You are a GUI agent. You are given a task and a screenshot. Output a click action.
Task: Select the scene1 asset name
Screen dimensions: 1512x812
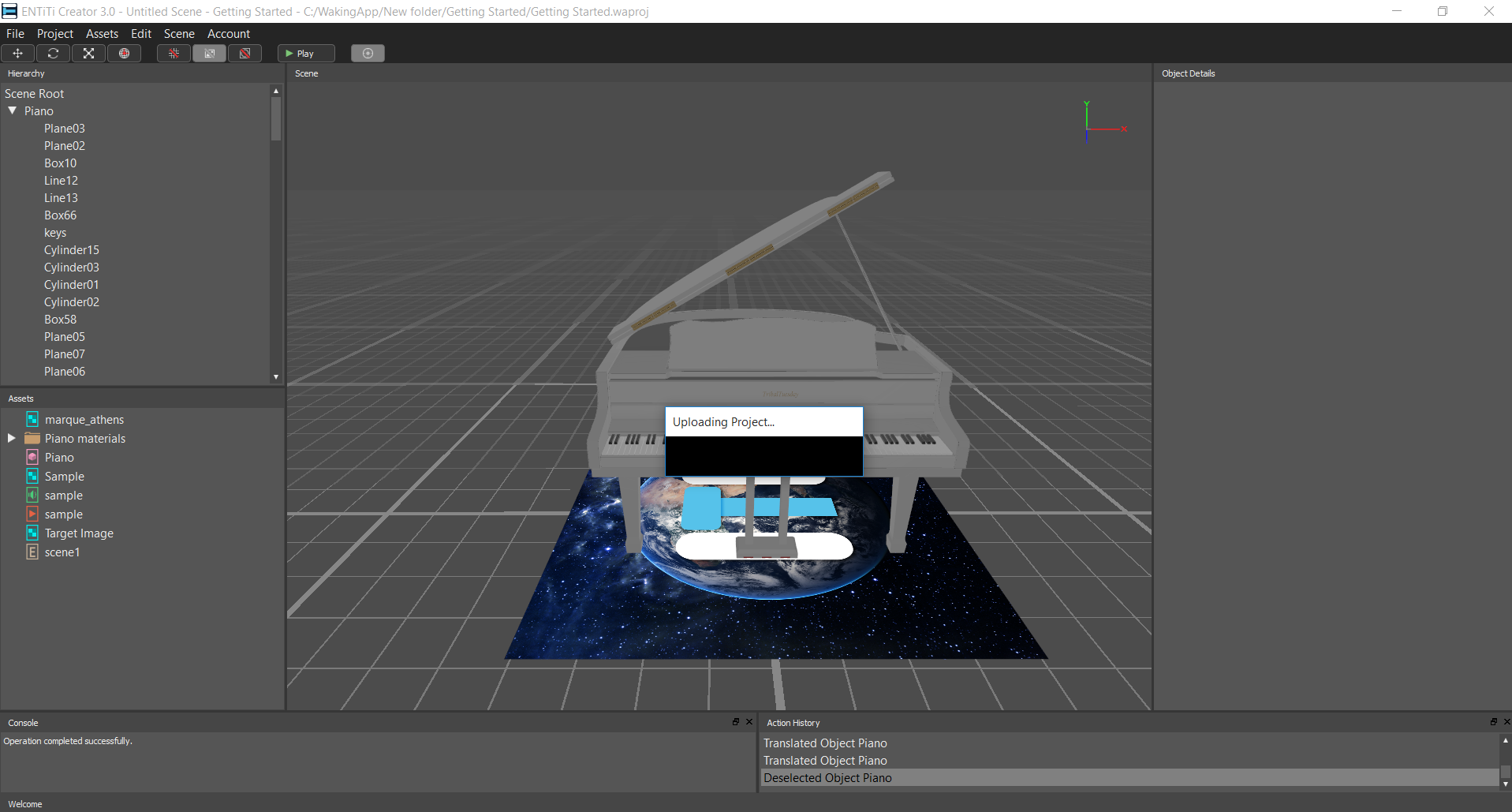pos(62,552)
